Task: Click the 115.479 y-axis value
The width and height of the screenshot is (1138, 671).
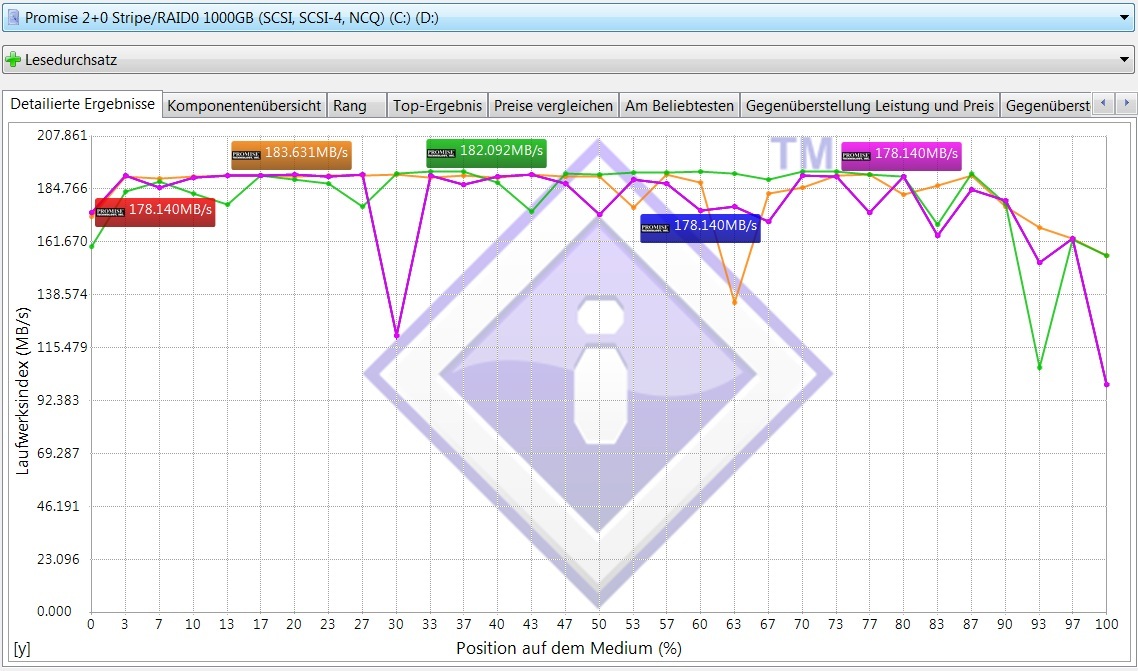Action: point(62,347)
